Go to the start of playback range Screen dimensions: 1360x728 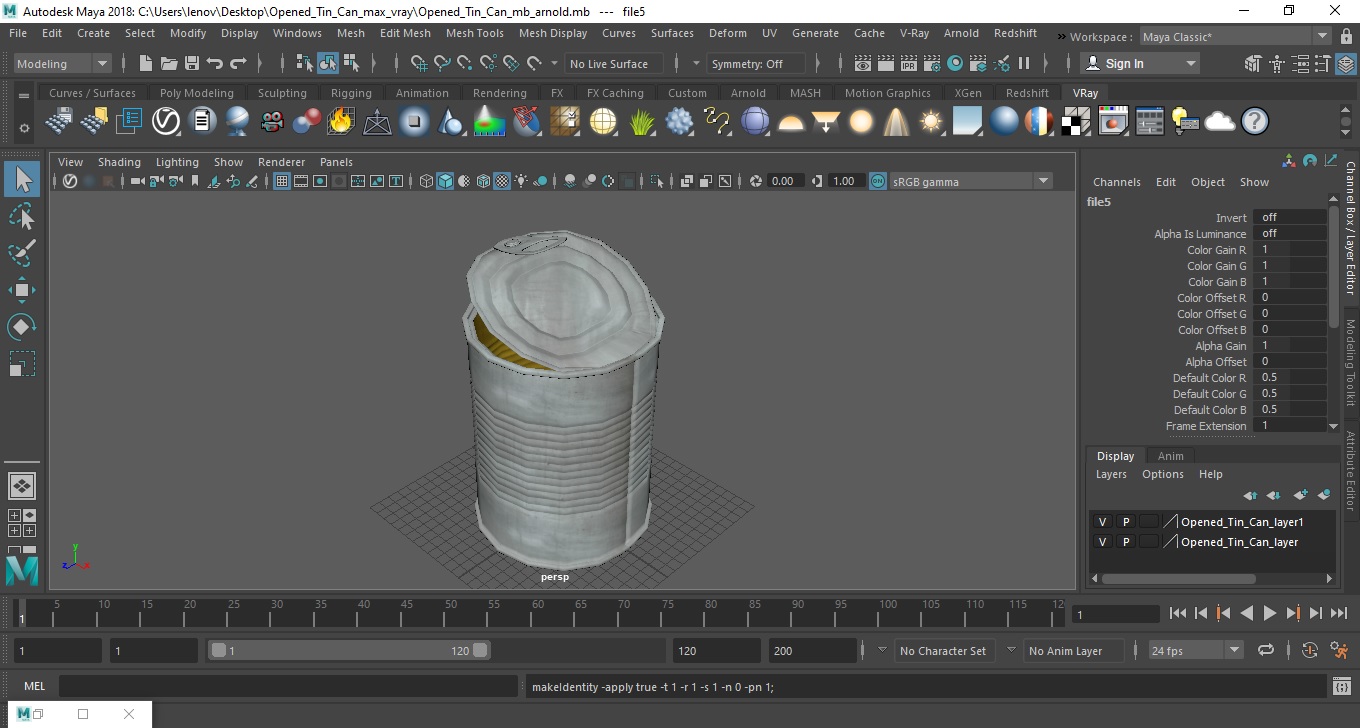click(x=1177, y=613)
